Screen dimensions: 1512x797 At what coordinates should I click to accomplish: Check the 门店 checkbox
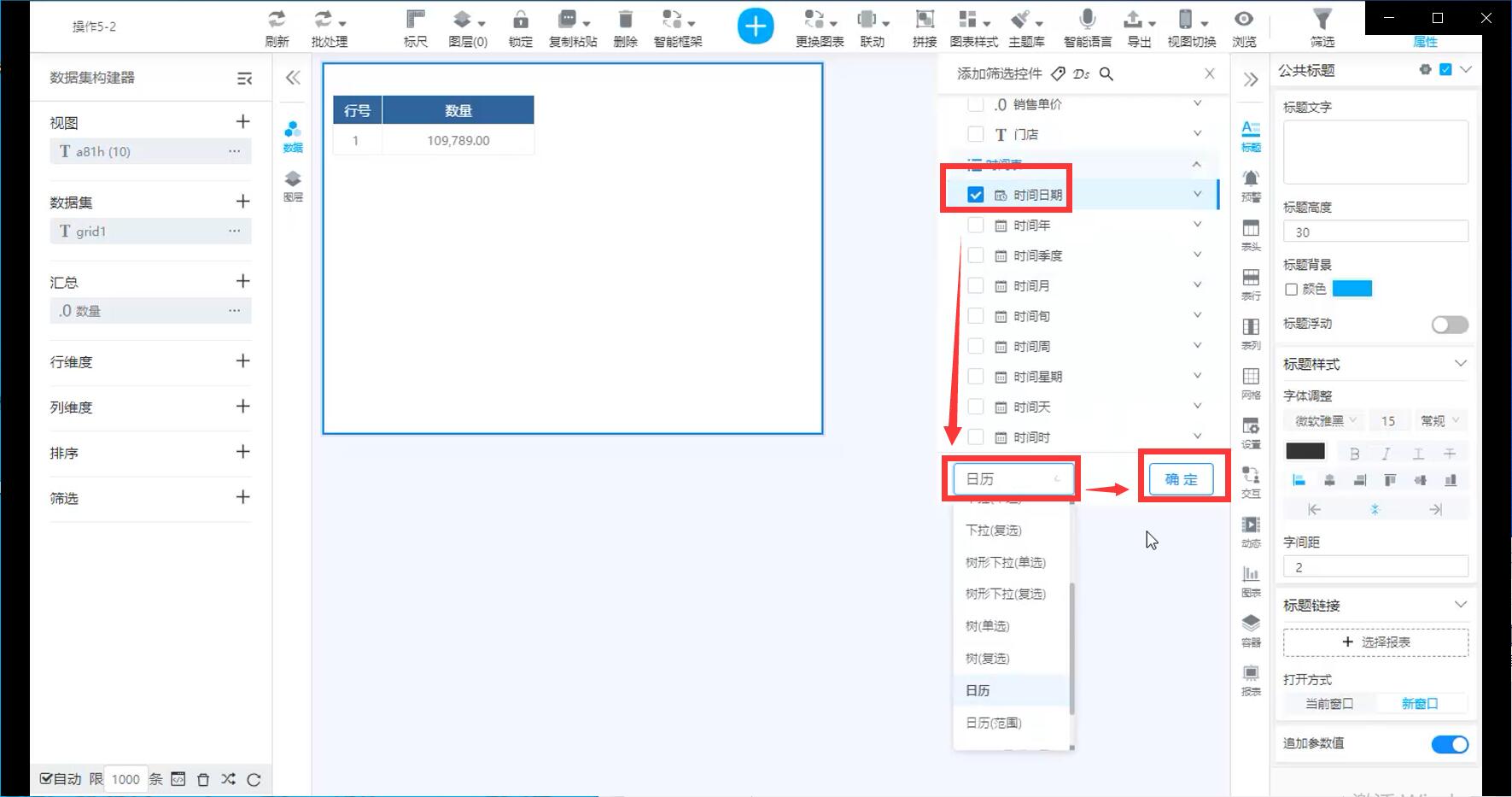976,134
